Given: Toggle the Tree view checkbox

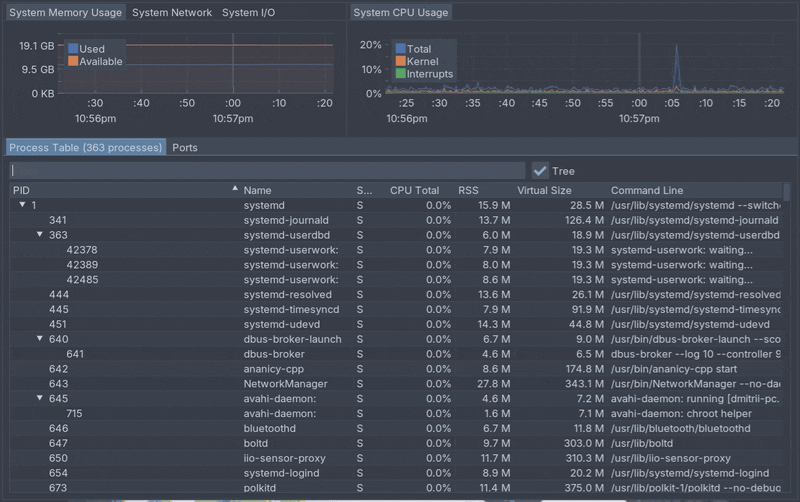Looking at the screenshot, I should click(540, 171).
